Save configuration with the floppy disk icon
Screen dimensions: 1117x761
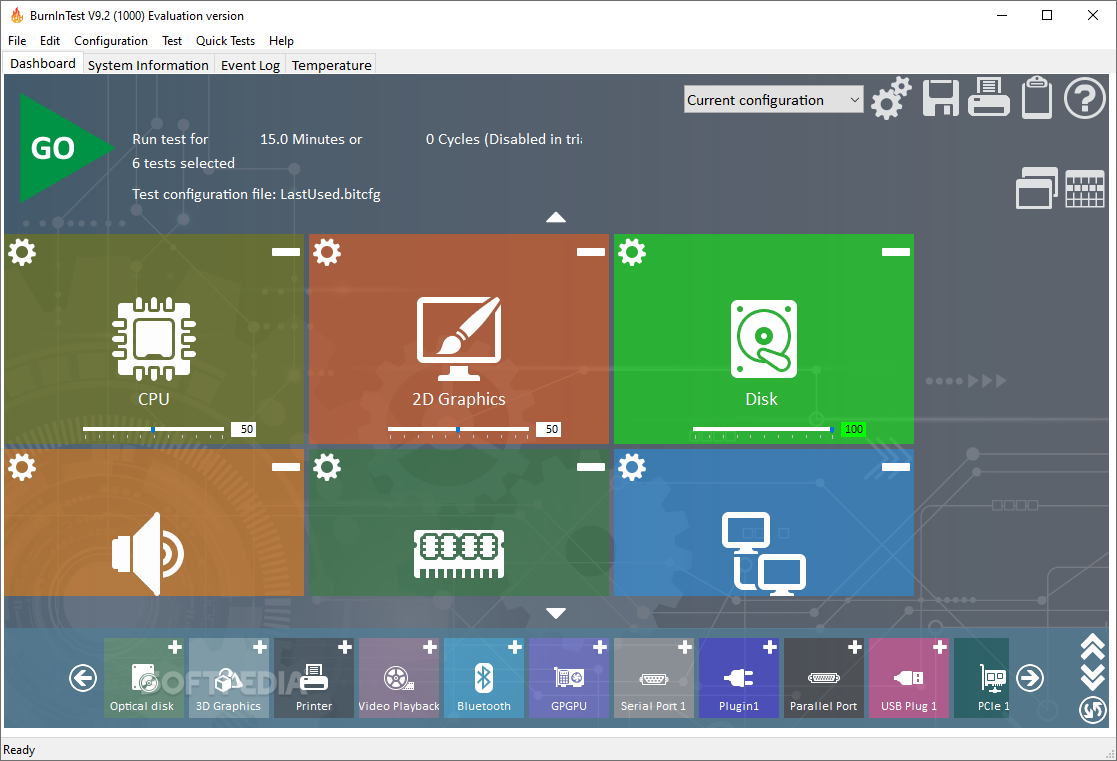[940, 98]
